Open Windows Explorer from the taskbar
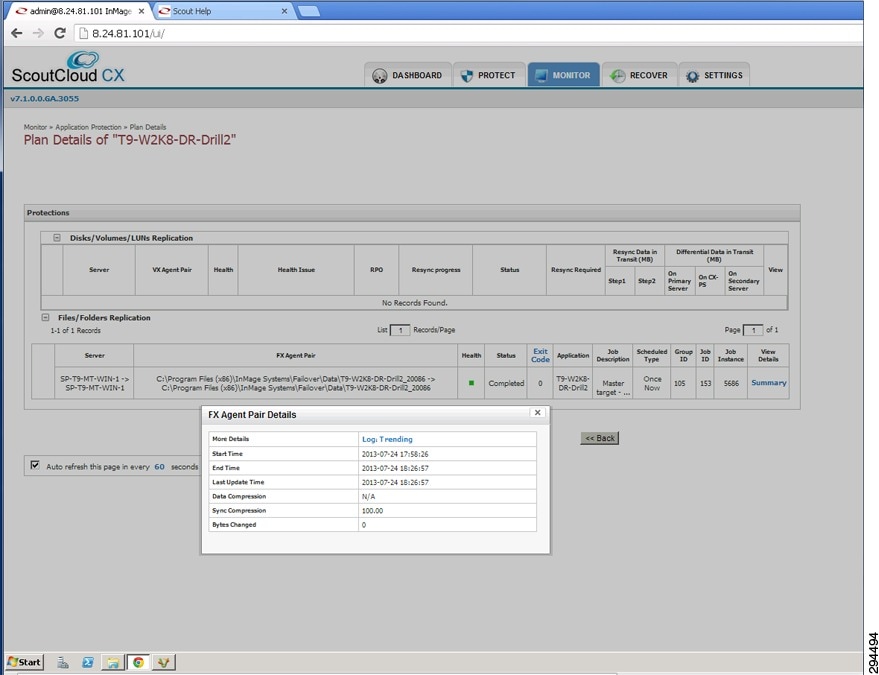The height and width of the screenshot is (675, 879). 113,663
